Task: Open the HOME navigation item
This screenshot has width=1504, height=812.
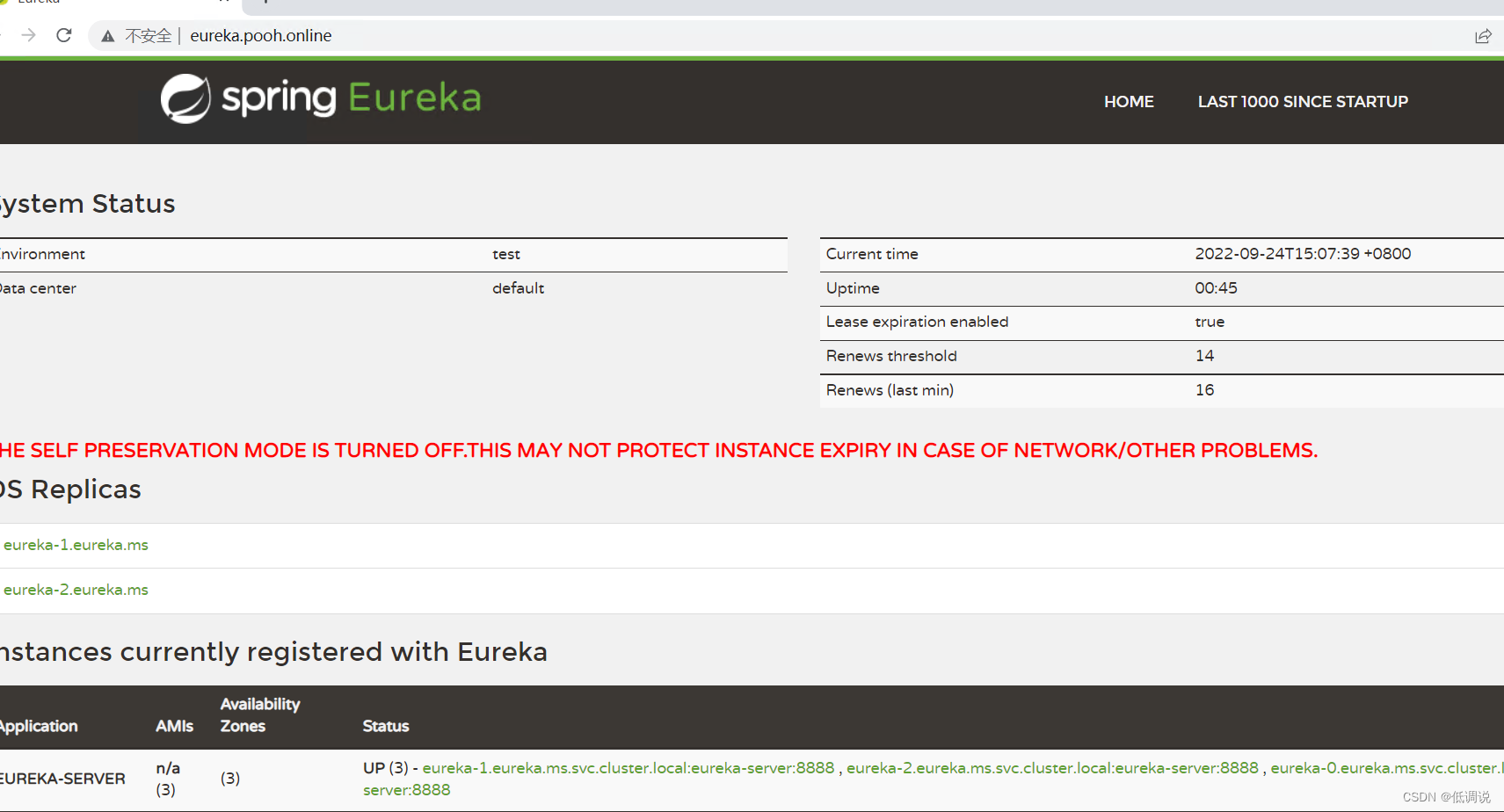Action: click(x=1129, y=102)
